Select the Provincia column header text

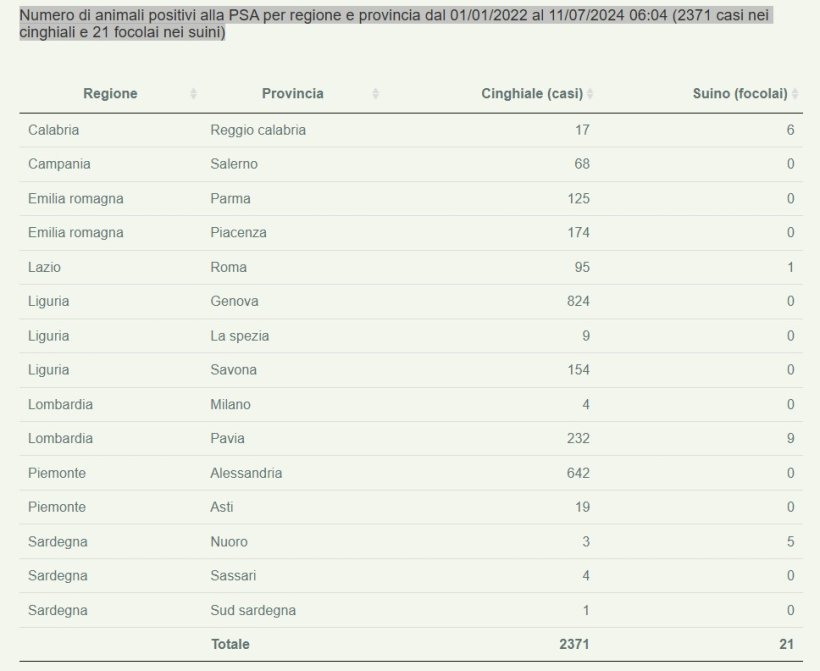[x=292, y=94]
